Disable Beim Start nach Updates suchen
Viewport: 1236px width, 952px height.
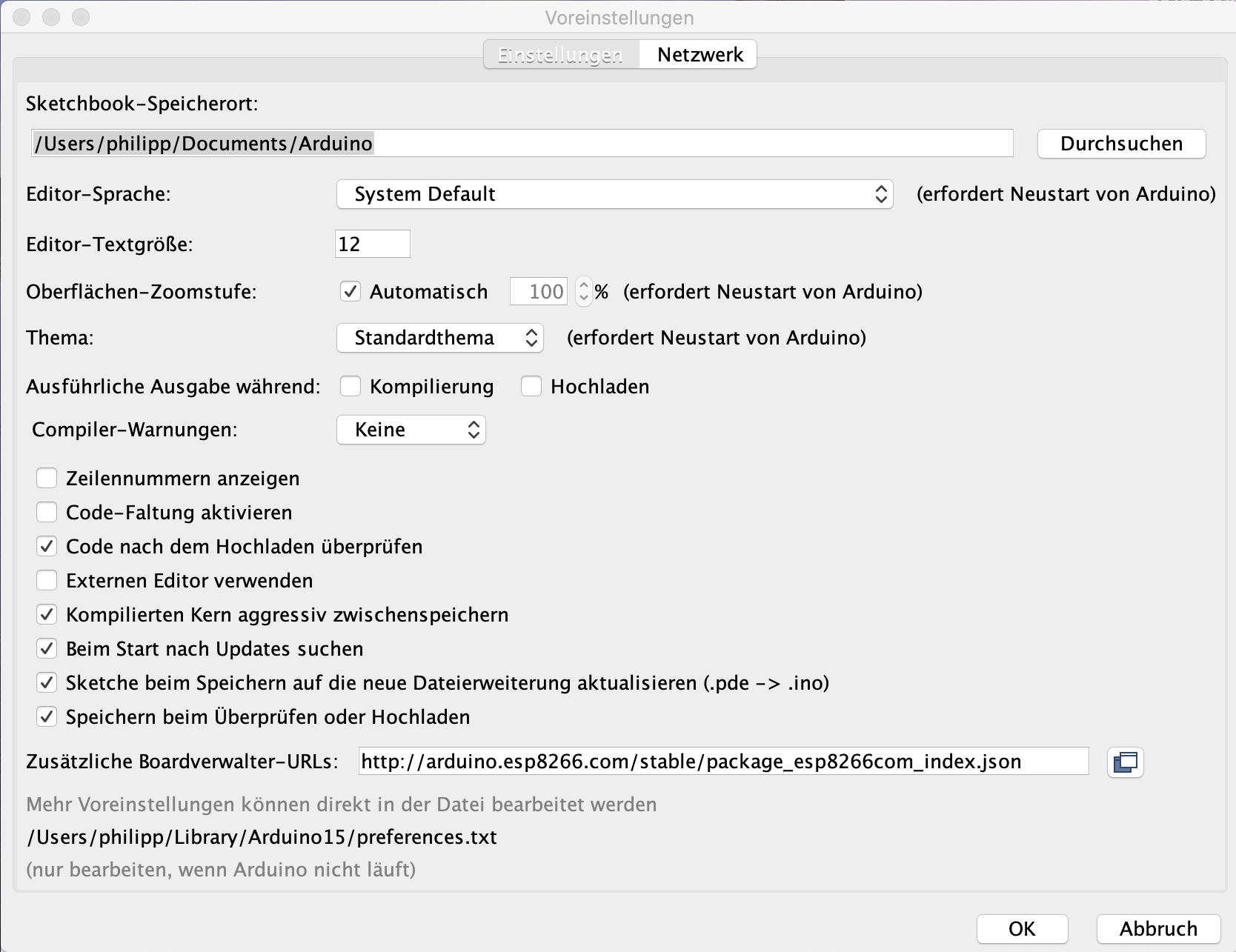coord(47,648)
